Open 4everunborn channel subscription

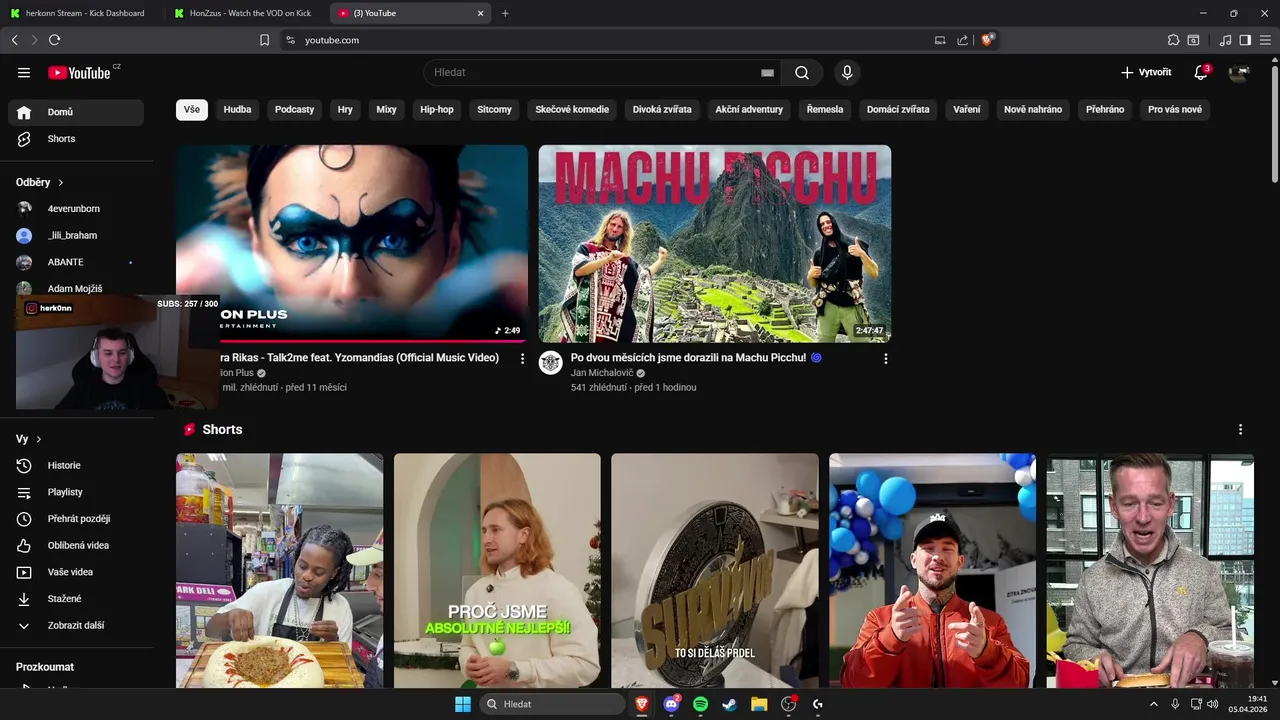point(76,209)
